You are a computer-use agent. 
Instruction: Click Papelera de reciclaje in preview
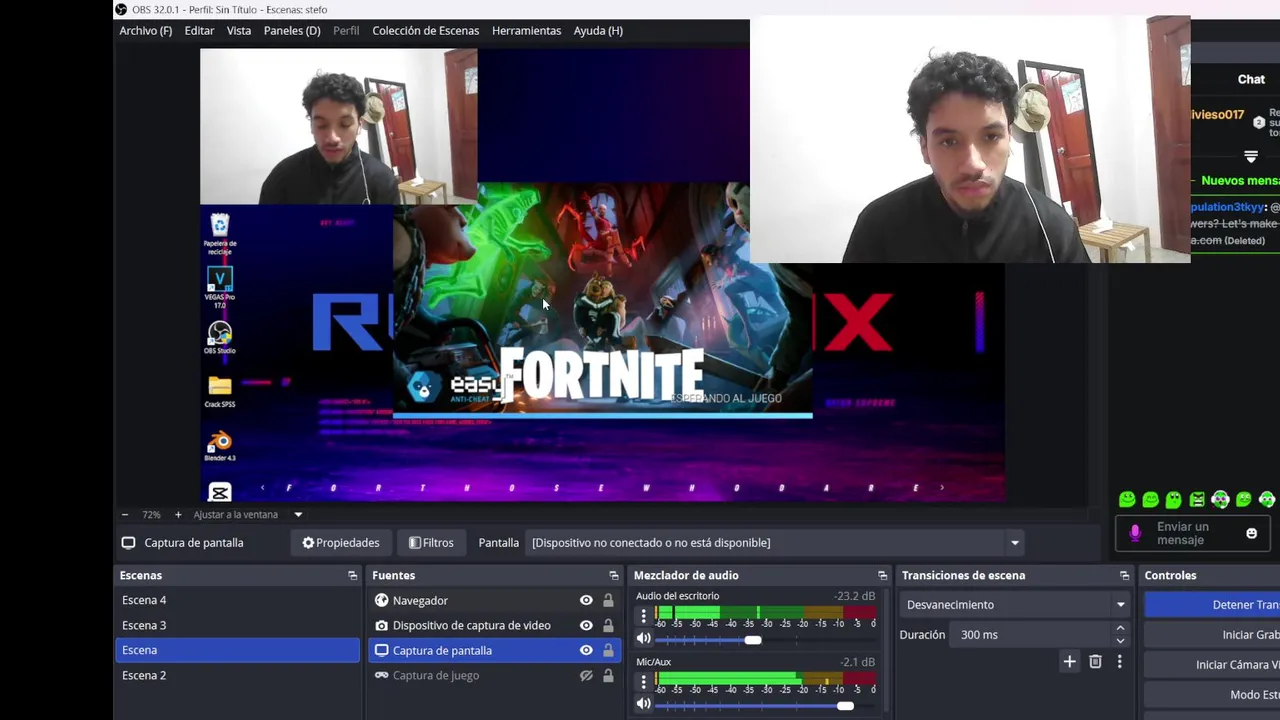[x=220, y=233]
